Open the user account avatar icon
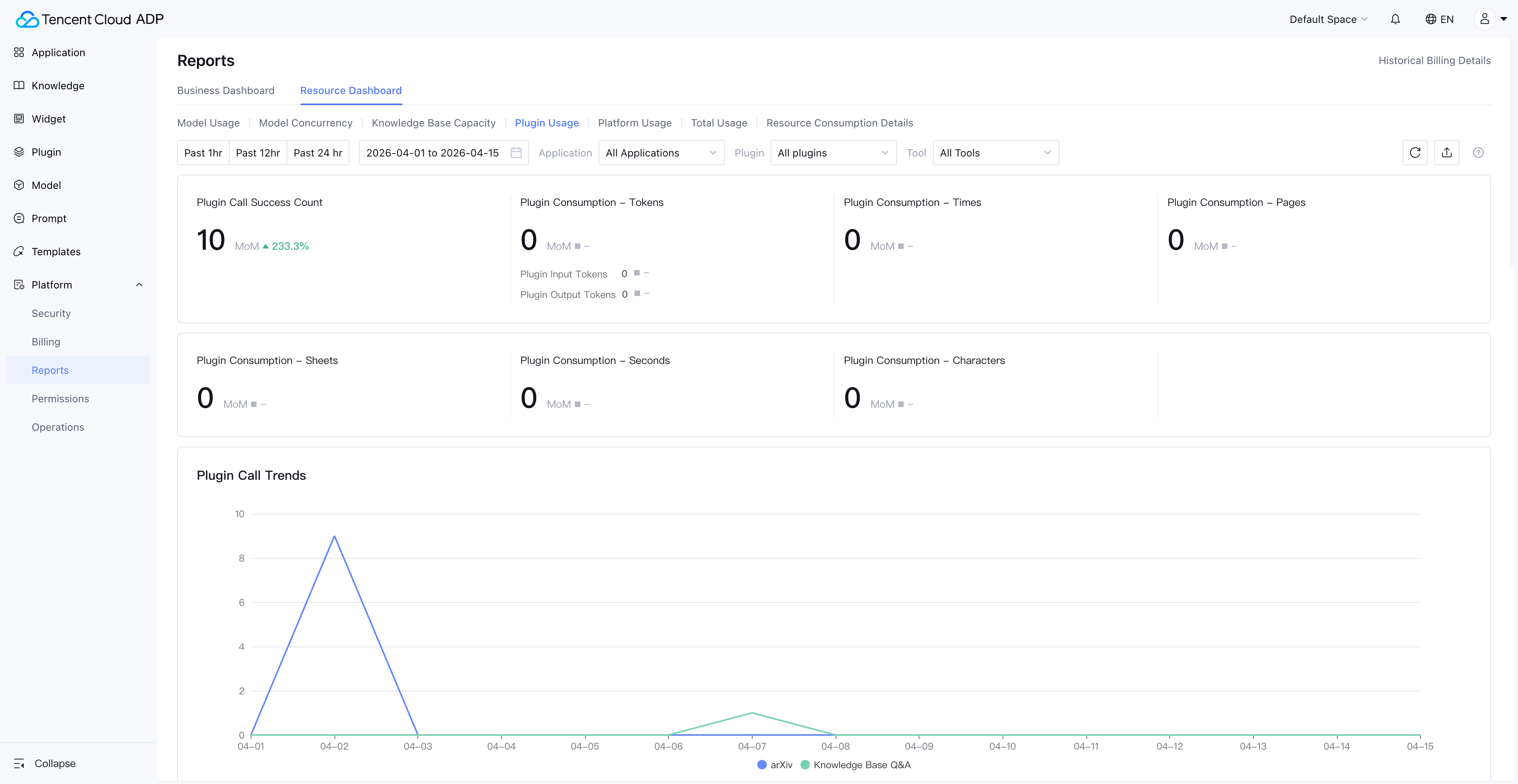This screenshot has height=784, width=1518. (x=1484, y=19)
